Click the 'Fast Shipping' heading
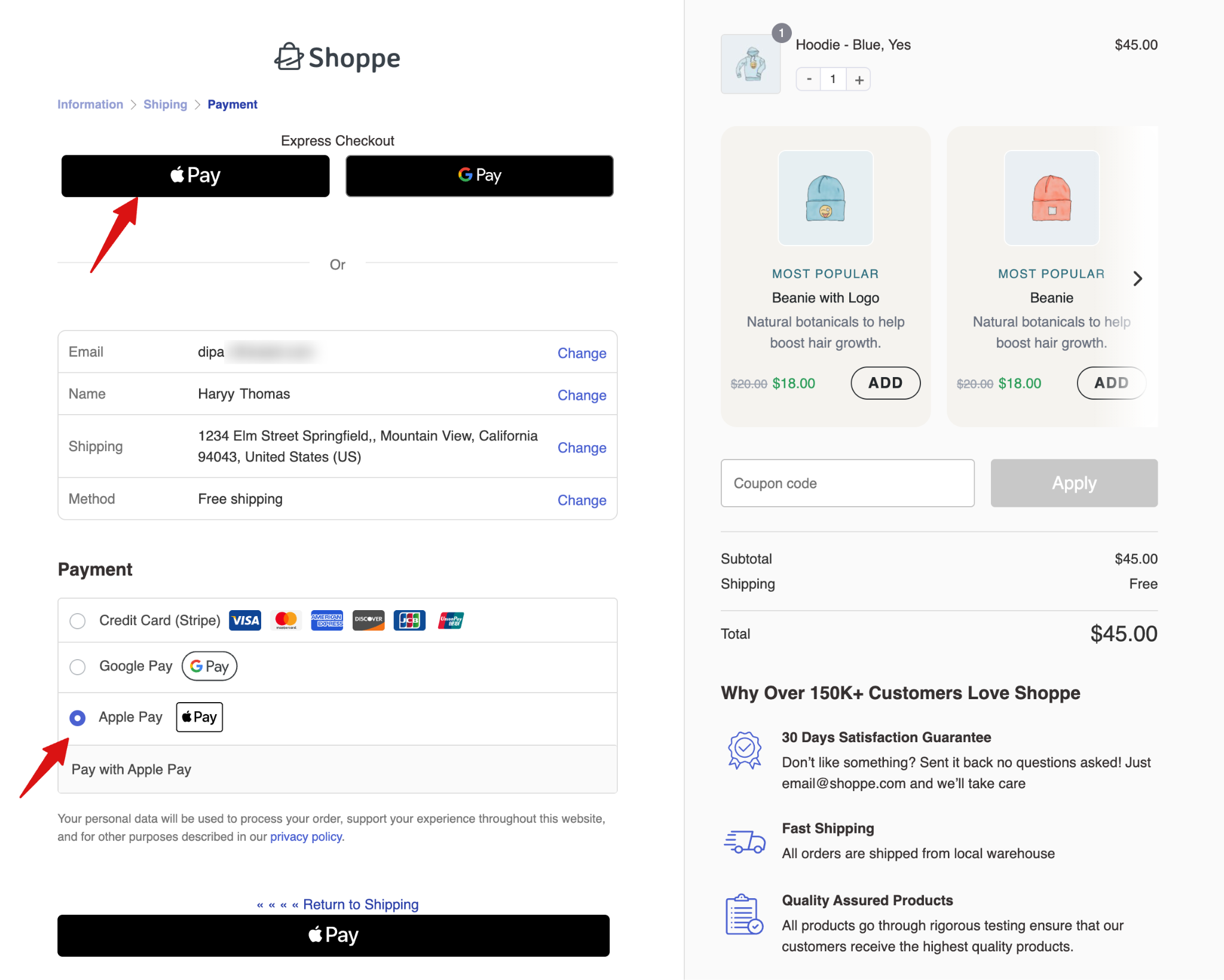Viewport: 1224px width, 980px height. (828, 828)
